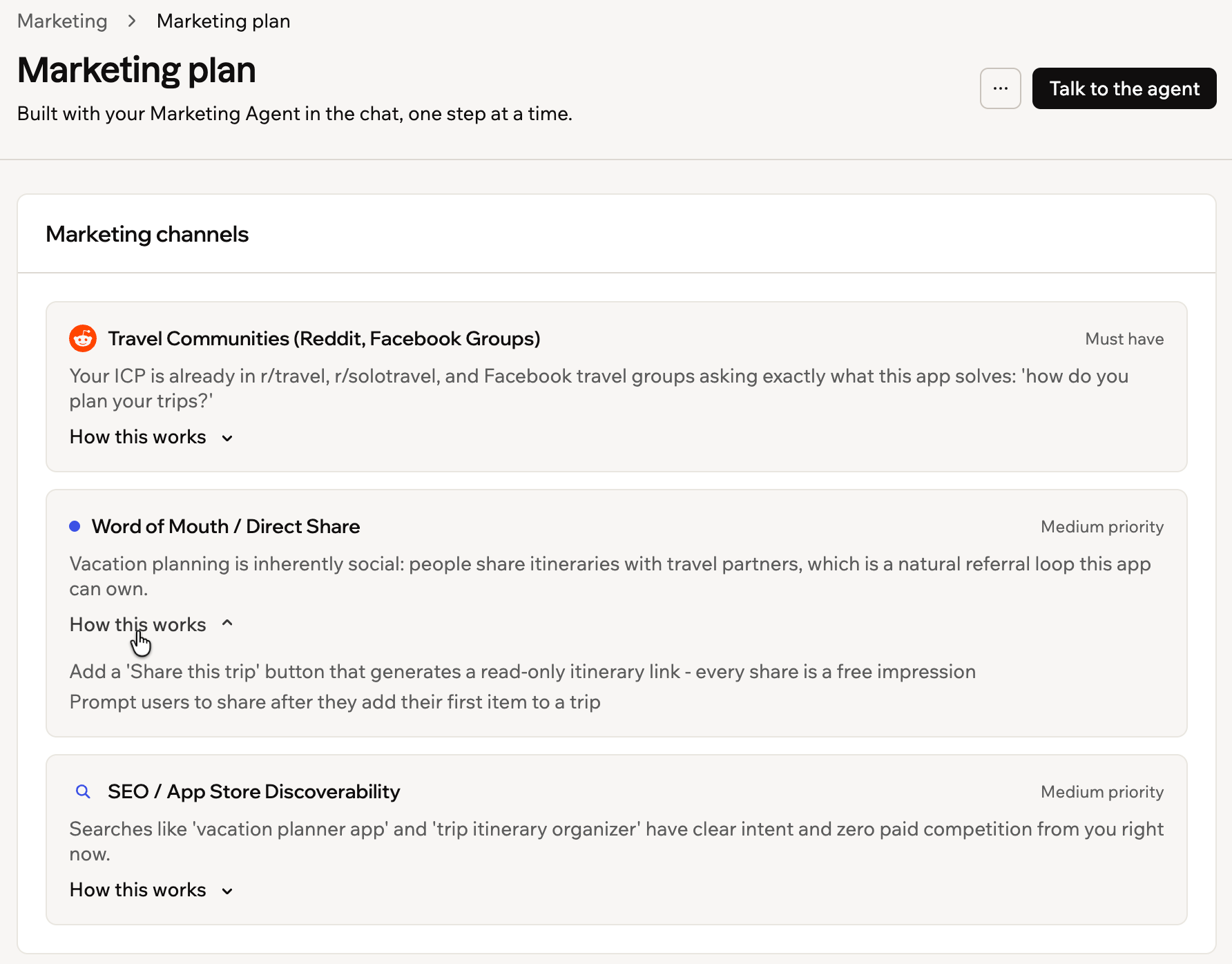
Task: Click the Travel Communities (Reddit, Facebook Groups) title
Action: 324,338
